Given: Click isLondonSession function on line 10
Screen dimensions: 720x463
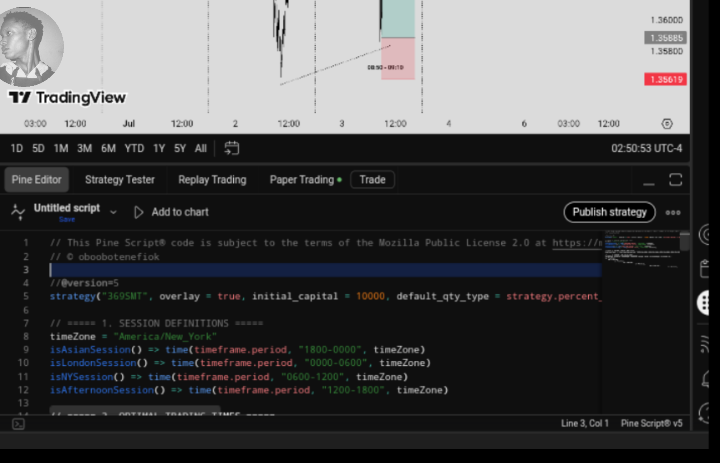Looking at the screenshot, I should pyautogui.click(x=93, y=363).
